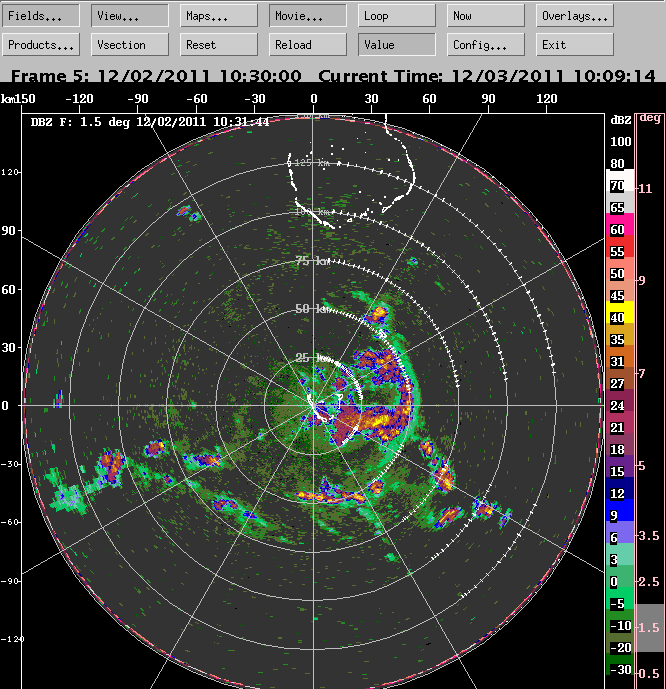Click the 60 dBZ magenta color swatch
This screenshot has height=689, width=666.
(620, 224)
